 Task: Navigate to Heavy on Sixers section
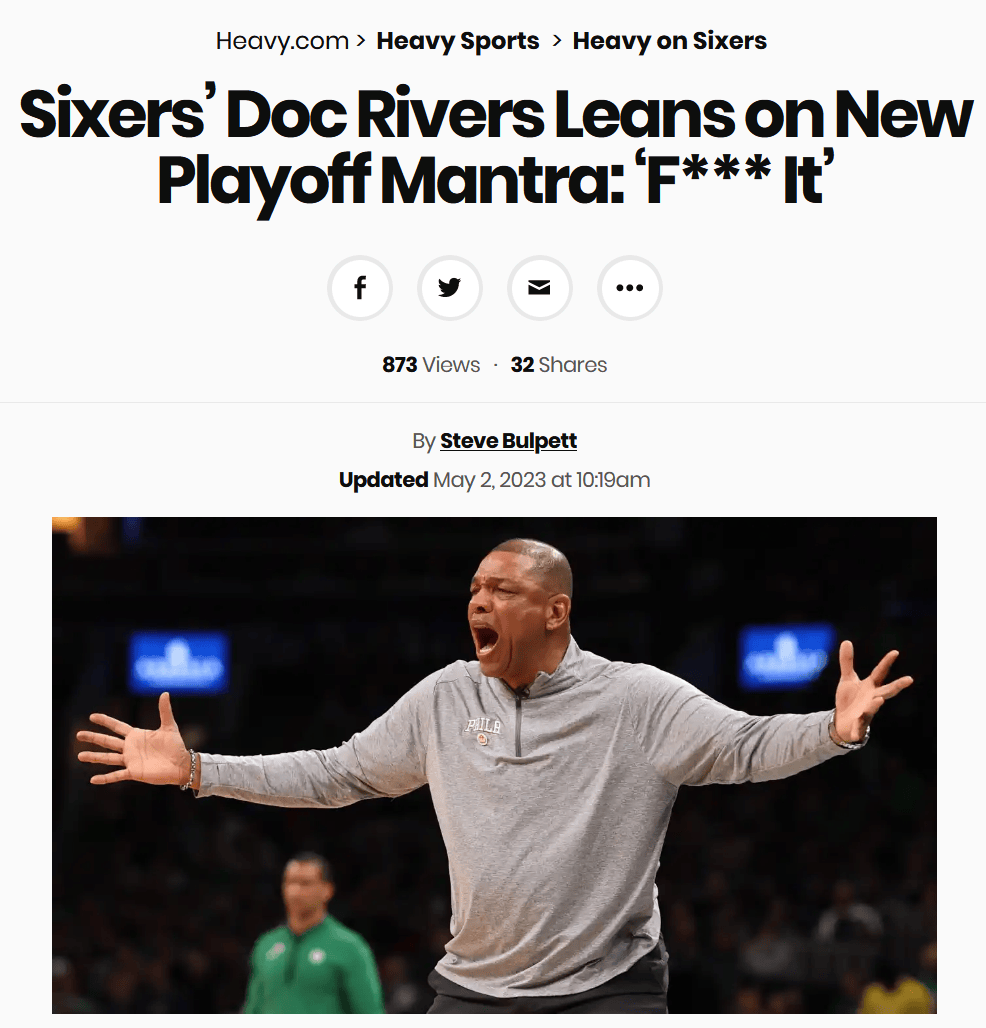(669, 41)
